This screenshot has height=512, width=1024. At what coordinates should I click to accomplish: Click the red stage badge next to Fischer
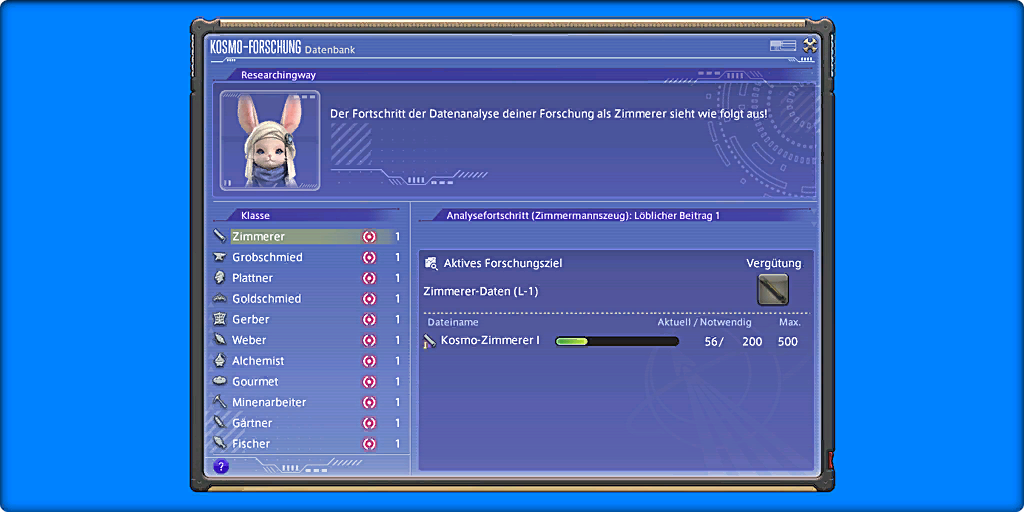coord(369,444)
